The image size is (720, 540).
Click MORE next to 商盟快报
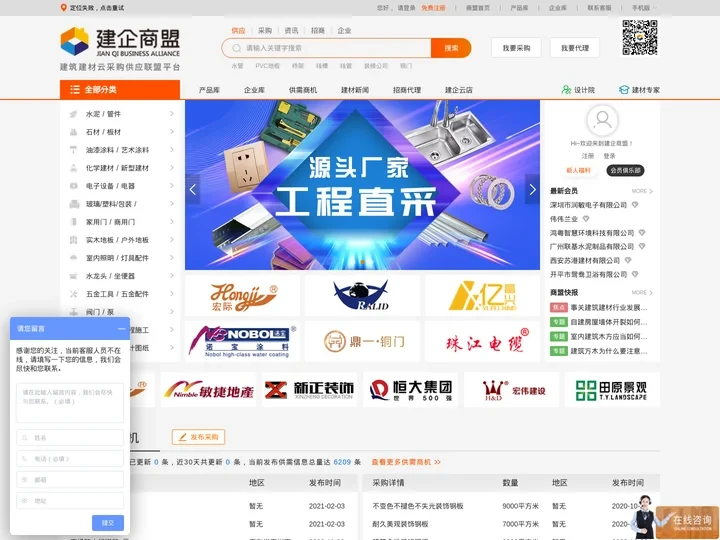click(642, 292)
